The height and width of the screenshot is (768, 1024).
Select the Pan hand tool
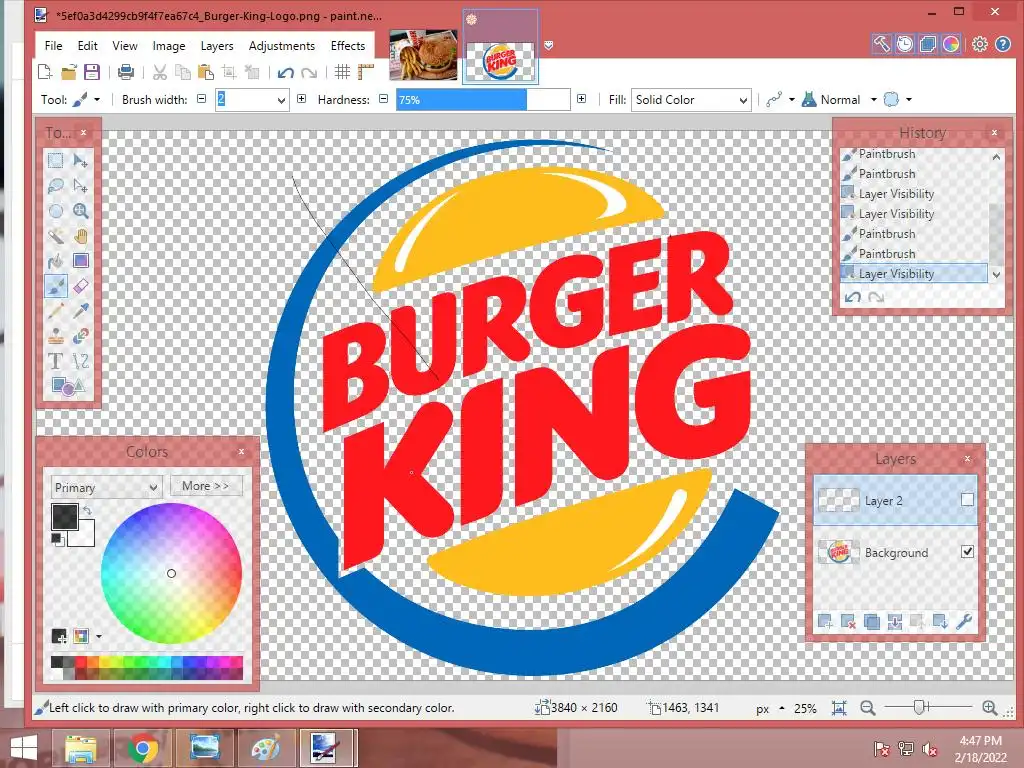tap(80, 236)
